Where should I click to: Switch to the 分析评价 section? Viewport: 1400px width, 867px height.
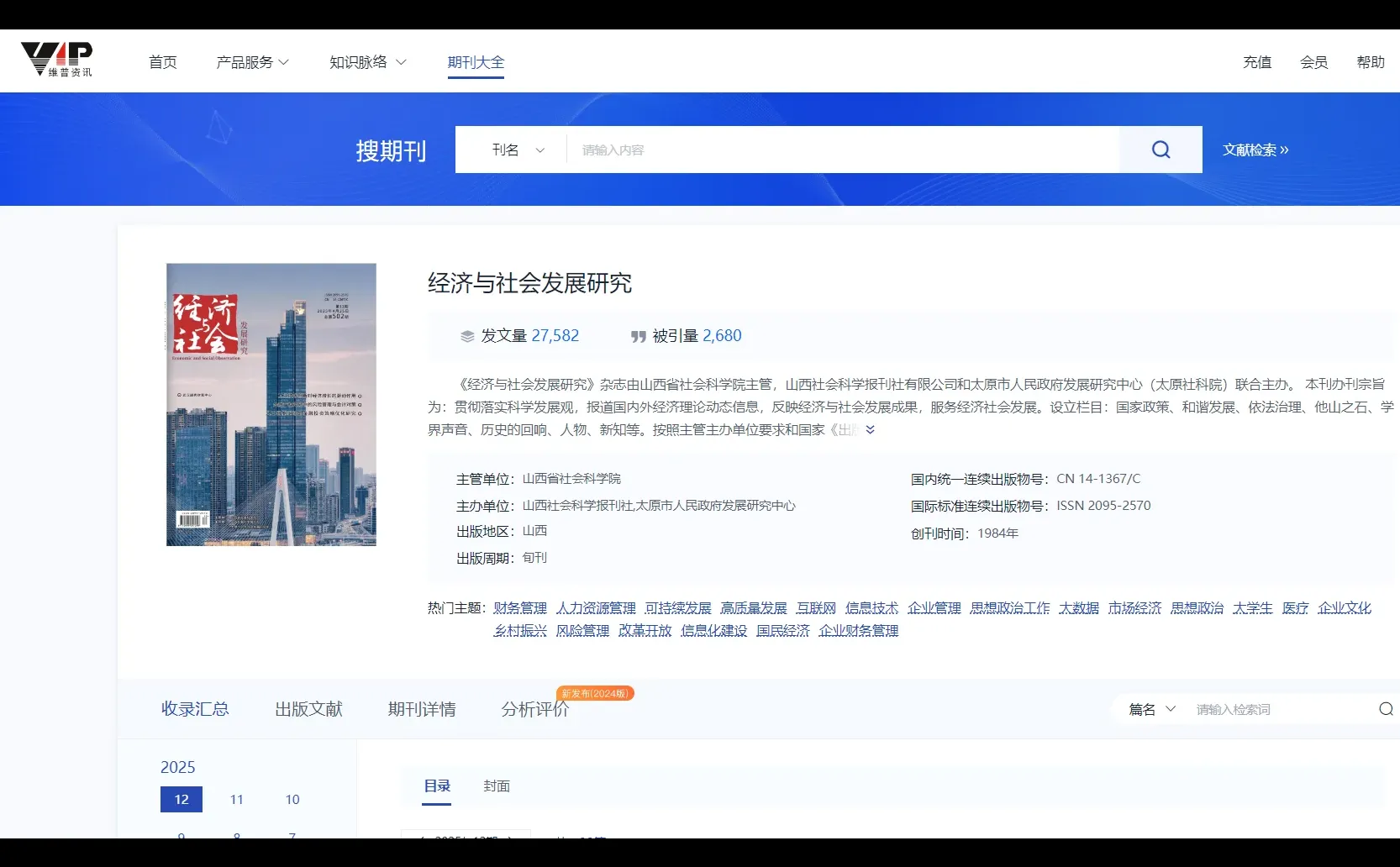click(x=534, y=710)
